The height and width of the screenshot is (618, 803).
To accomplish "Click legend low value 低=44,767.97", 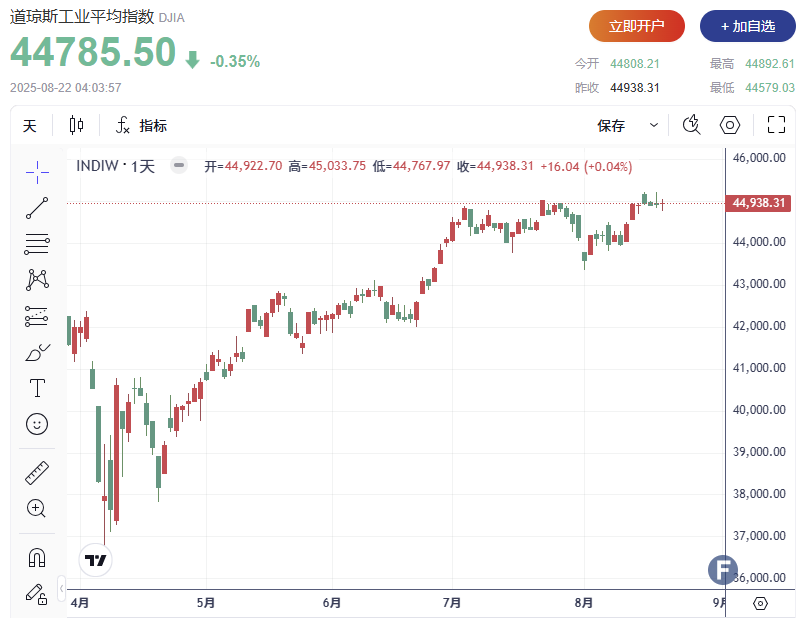I will click(411, 166).
